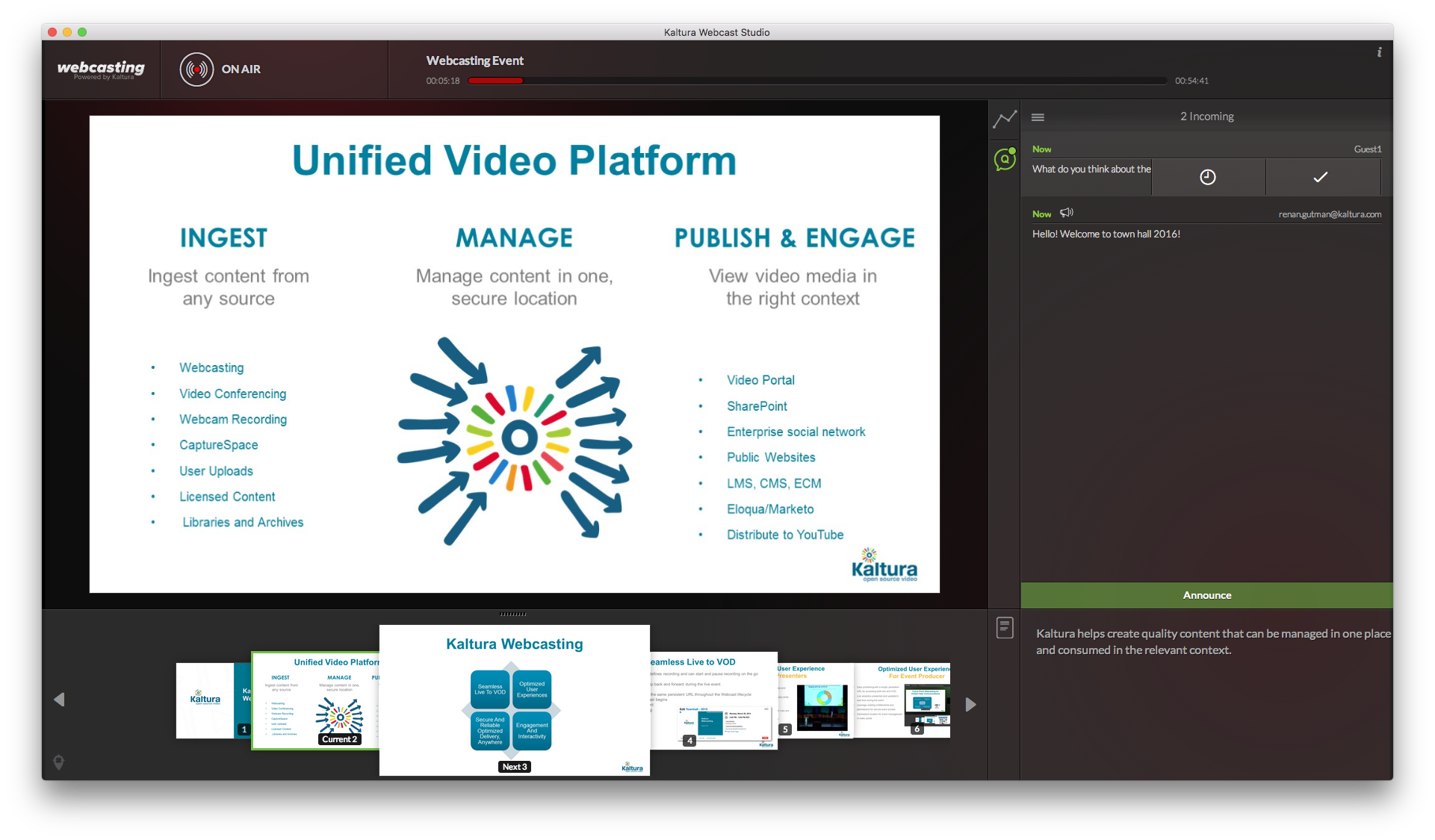Click the ON AIR broadcast icon

(196, 69)
